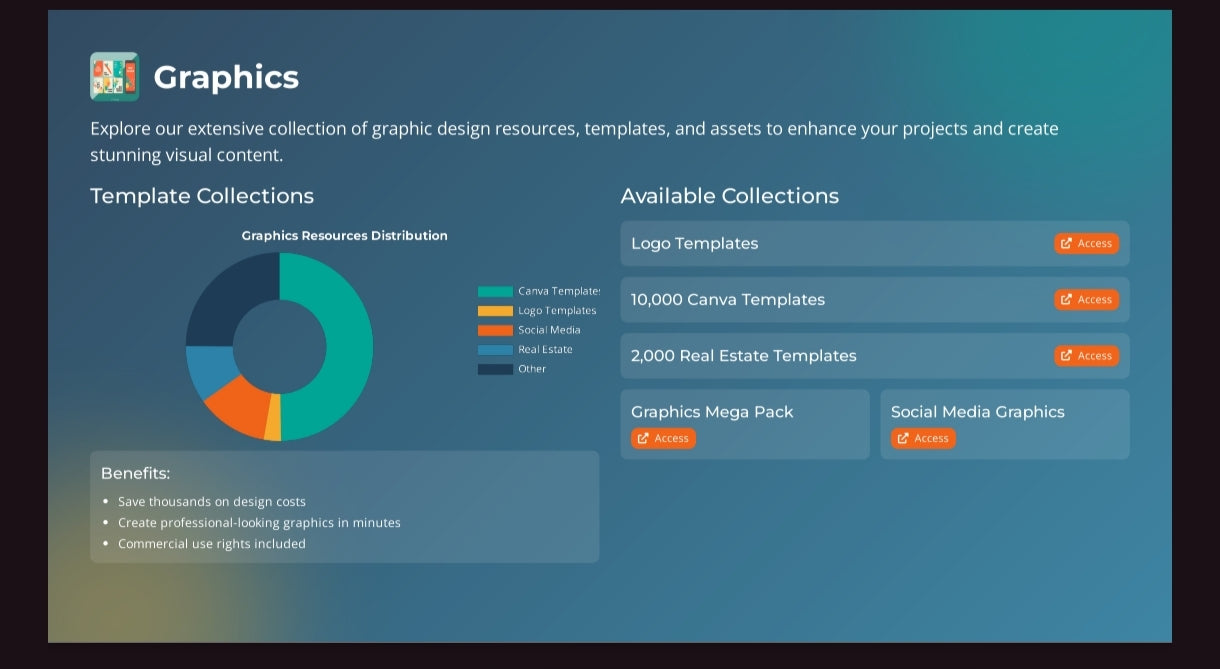Click the Logo Templates collection title
This screenshot has width=1220, height=669.
coord(694,243)
